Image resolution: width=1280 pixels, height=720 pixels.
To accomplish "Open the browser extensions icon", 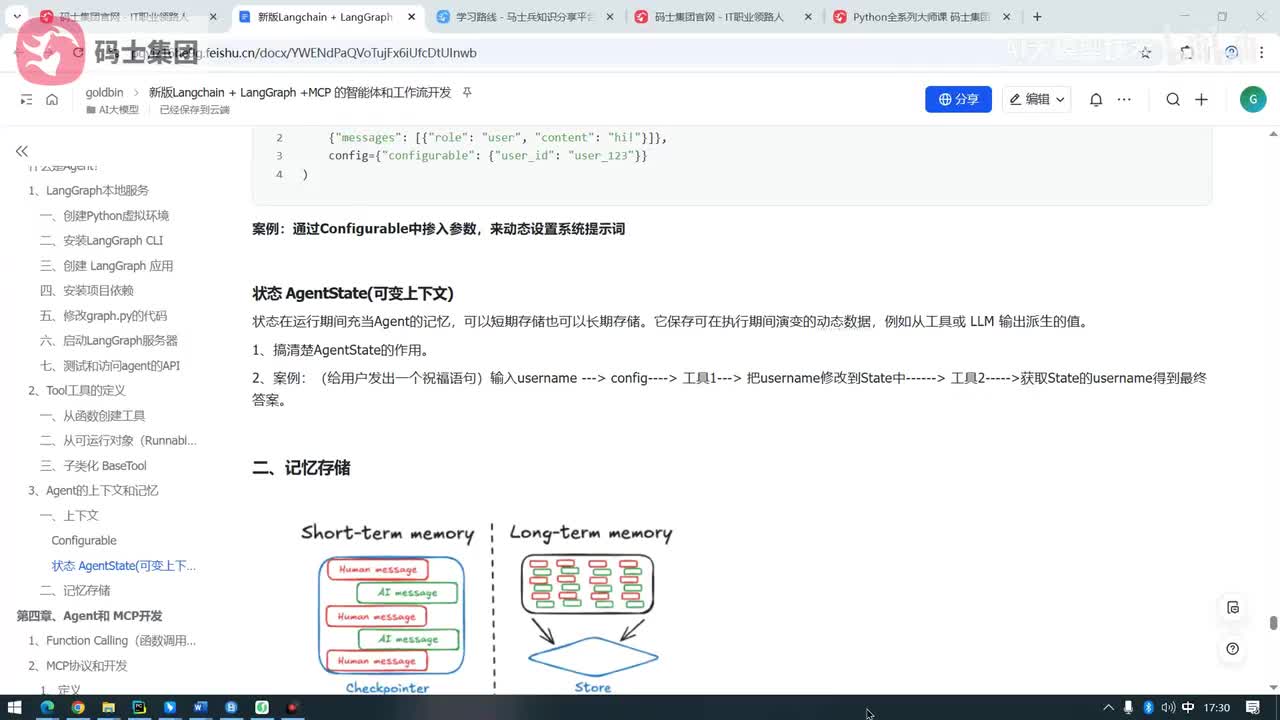I will click(1187, 53).
